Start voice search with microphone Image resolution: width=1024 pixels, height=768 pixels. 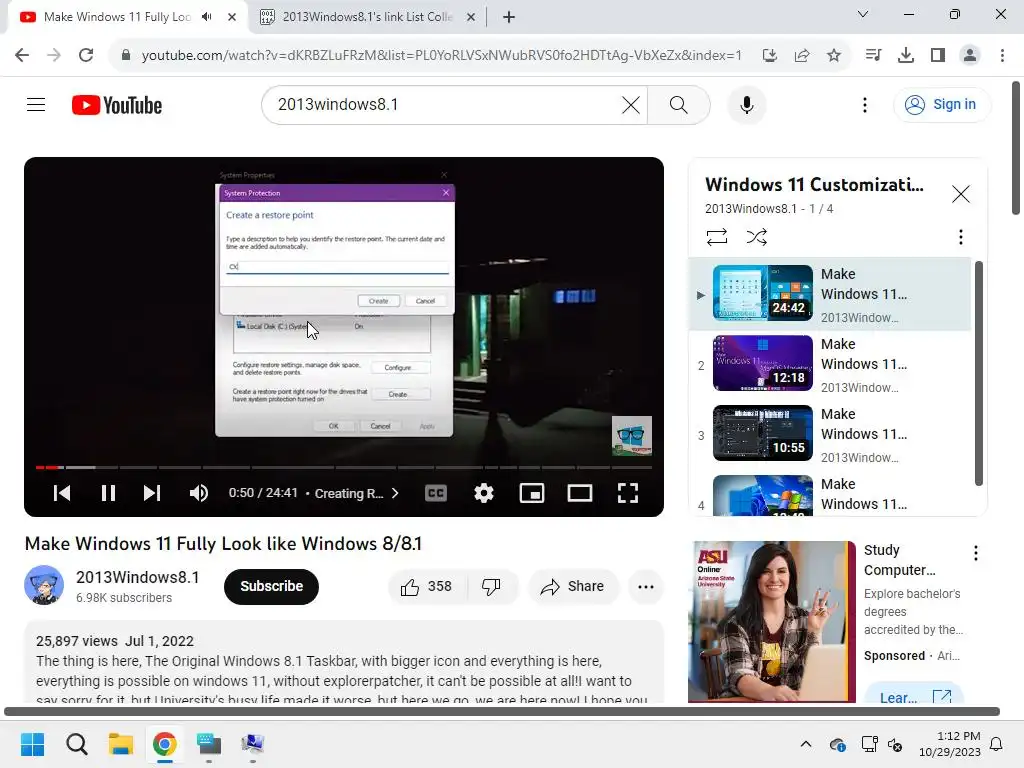[x=746, y=104]
